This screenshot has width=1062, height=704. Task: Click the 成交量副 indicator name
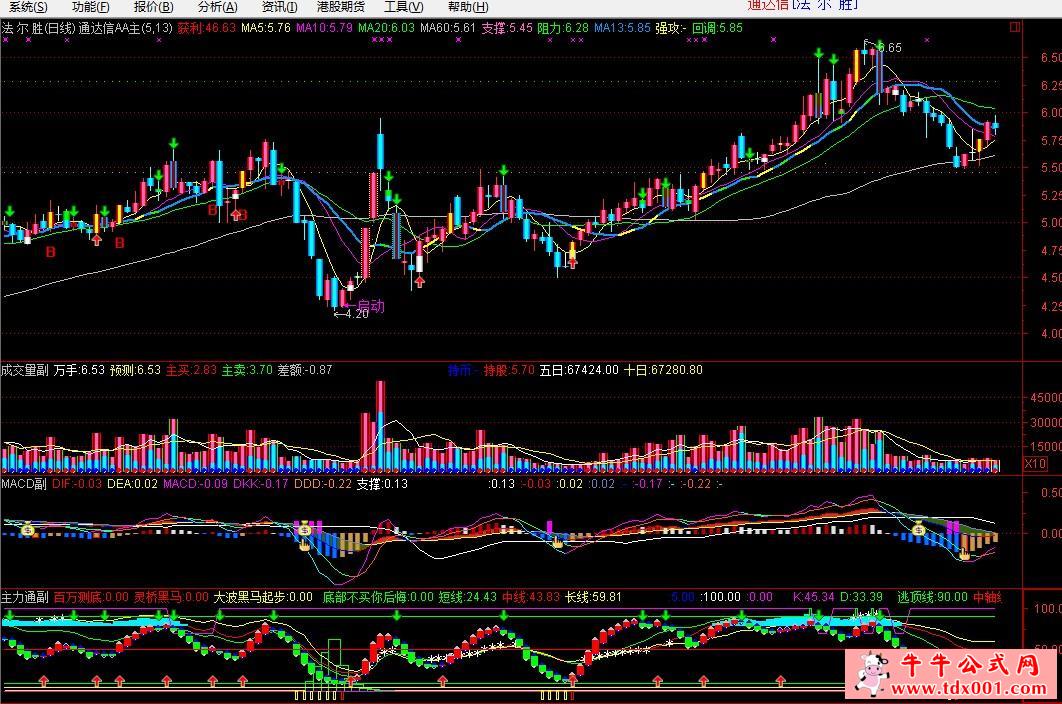(24, 370)
